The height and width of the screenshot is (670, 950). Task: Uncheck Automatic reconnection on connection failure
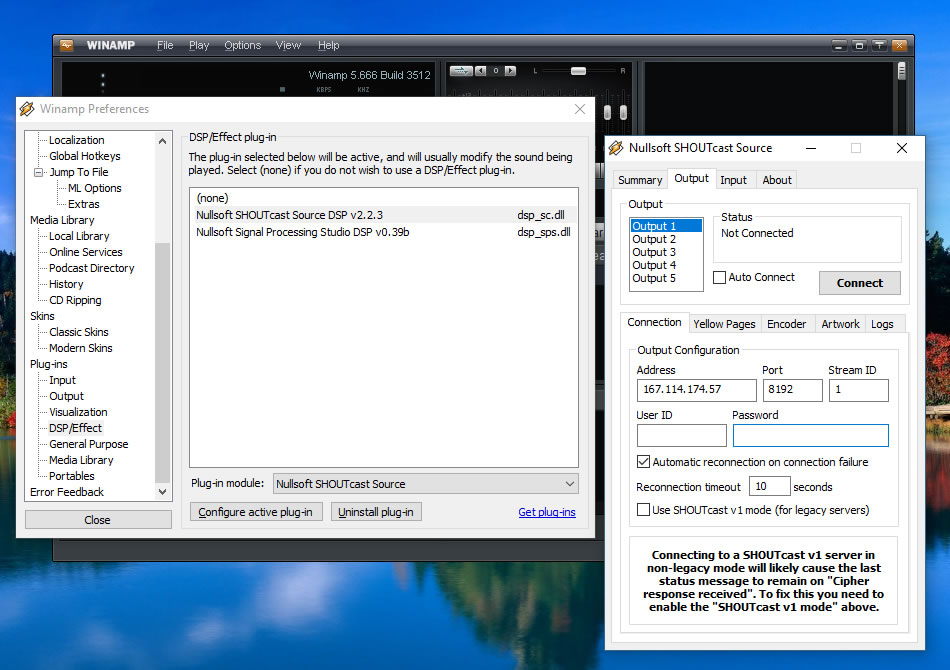(643, 462)
